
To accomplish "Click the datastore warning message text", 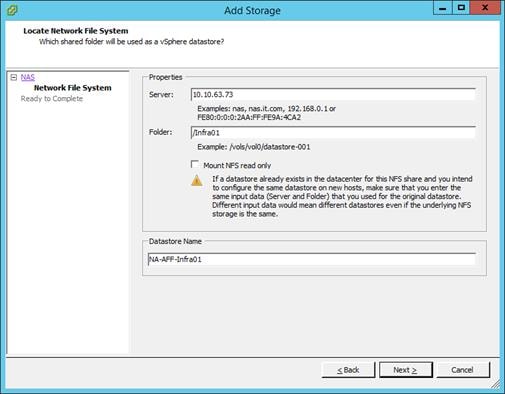I will coord(342,196).
